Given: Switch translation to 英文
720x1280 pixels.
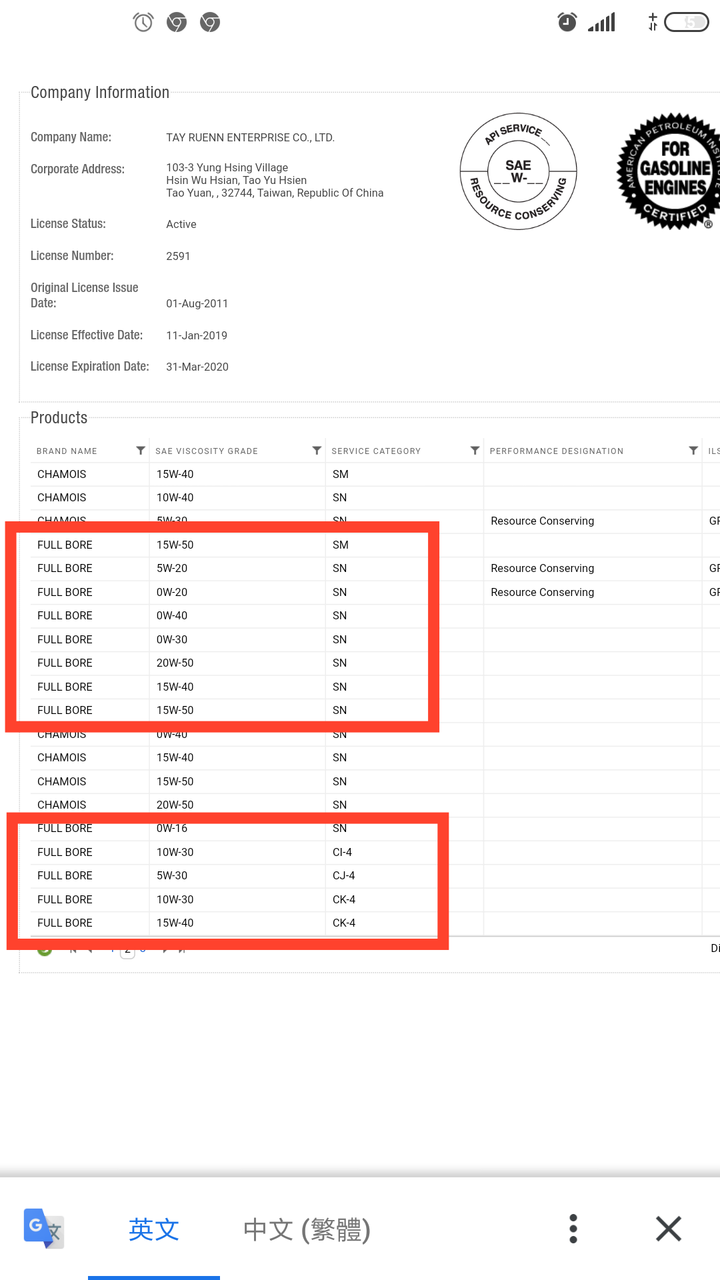Looking at the screenshot, I should [154, 1229].
